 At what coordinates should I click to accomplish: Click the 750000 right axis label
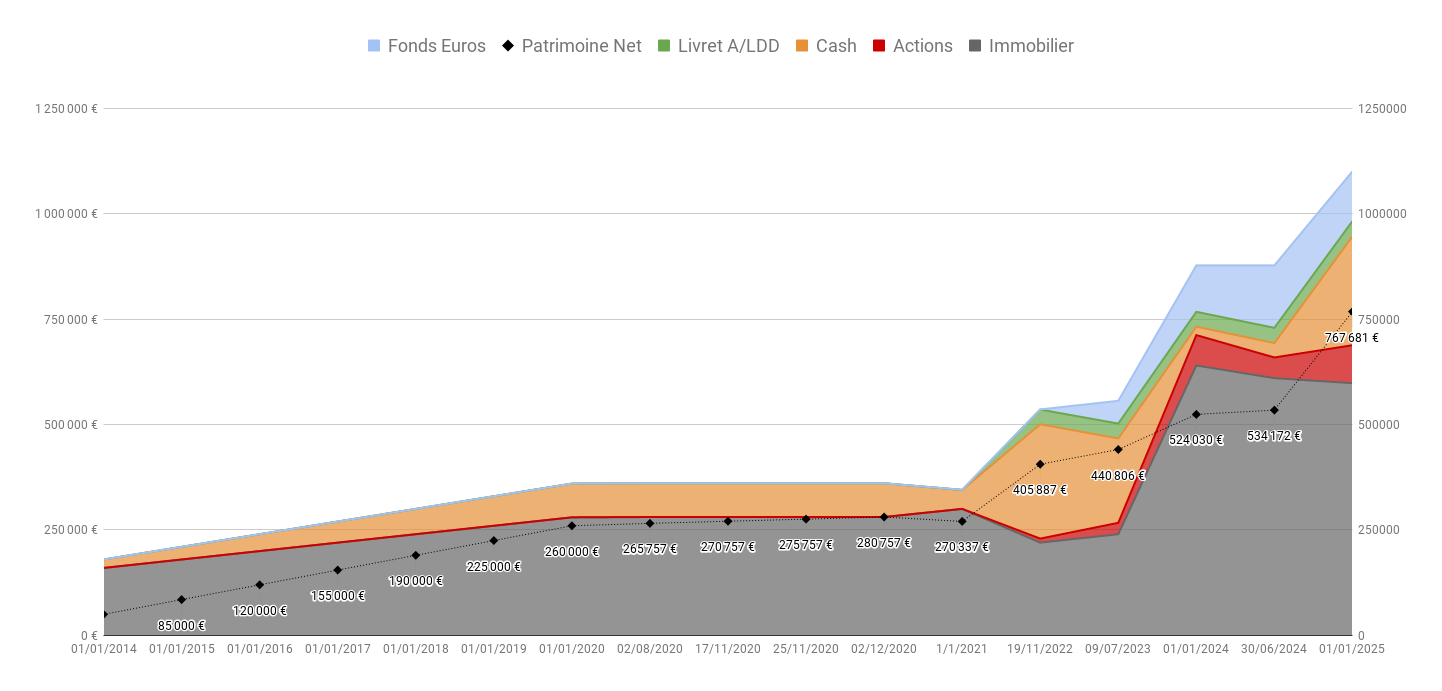[1381, 320]
